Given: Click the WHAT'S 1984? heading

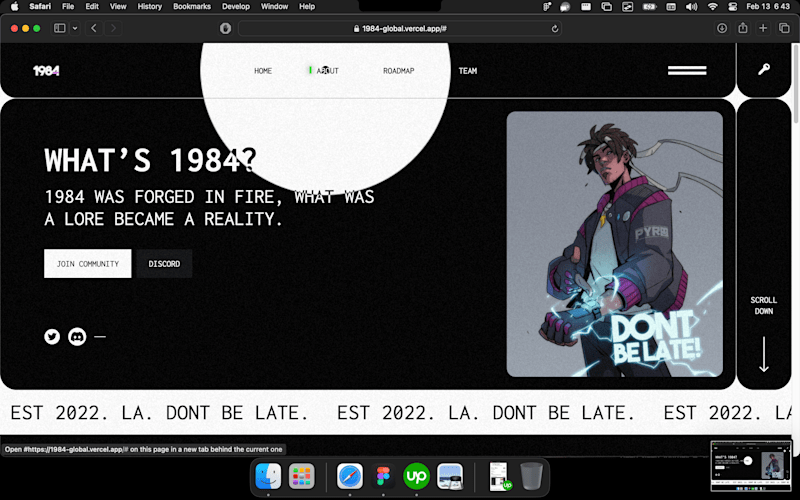Looking at the screenshot, I should [x=151, y=160].
